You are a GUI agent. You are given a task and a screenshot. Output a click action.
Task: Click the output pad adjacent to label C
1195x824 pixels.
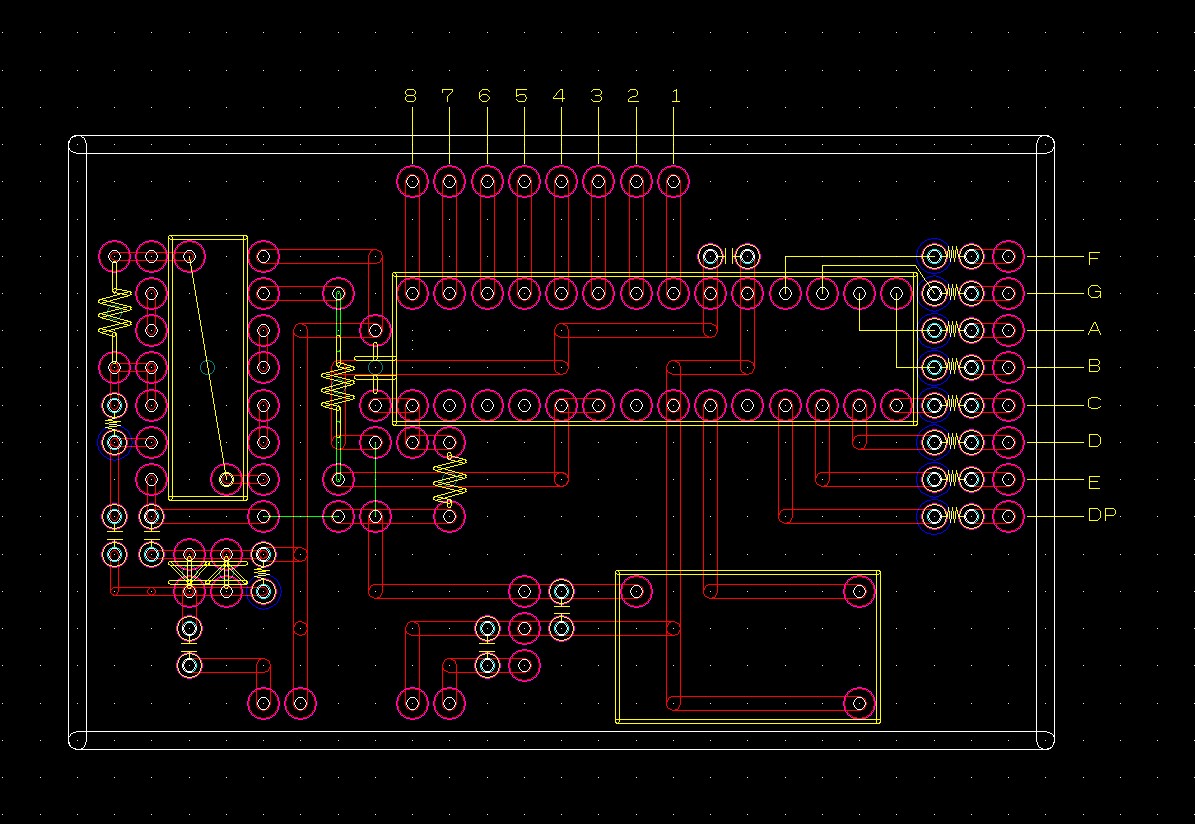(1008, 405)
